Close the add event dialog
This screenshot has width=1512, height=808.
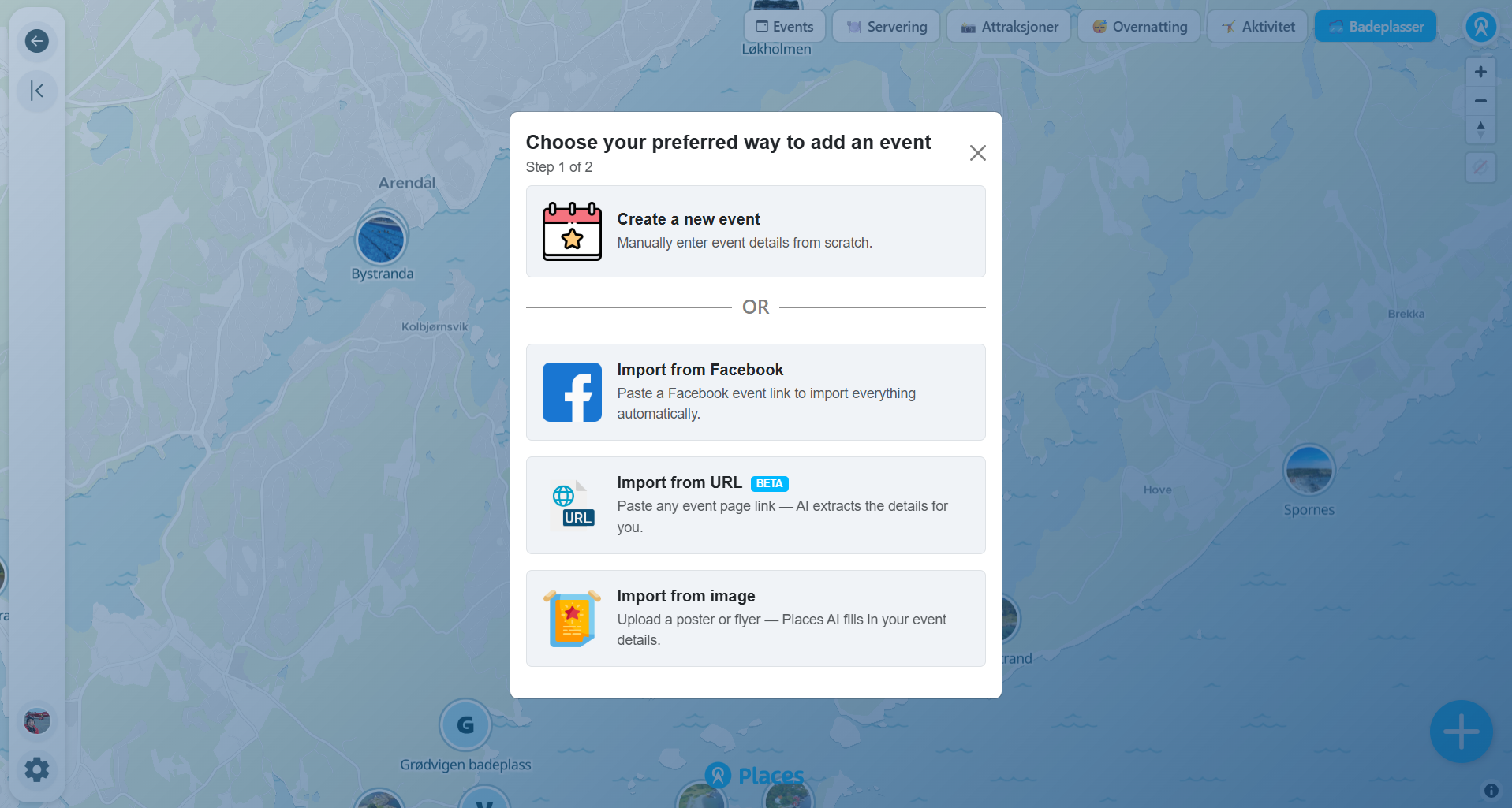tap(977, 153)
